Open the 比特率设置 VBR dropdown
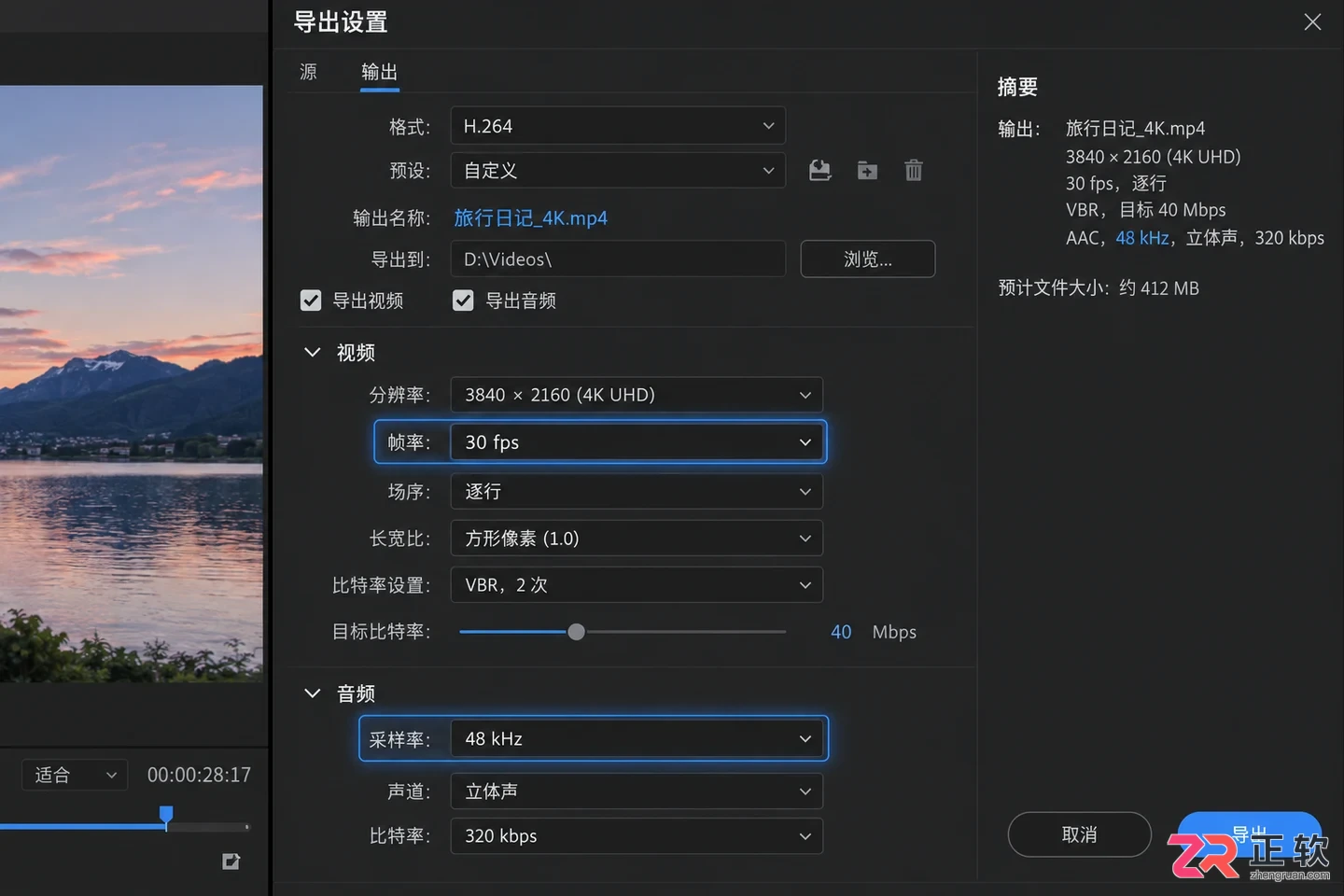Viewport: 1344px width, 896px height. (637, 585)
